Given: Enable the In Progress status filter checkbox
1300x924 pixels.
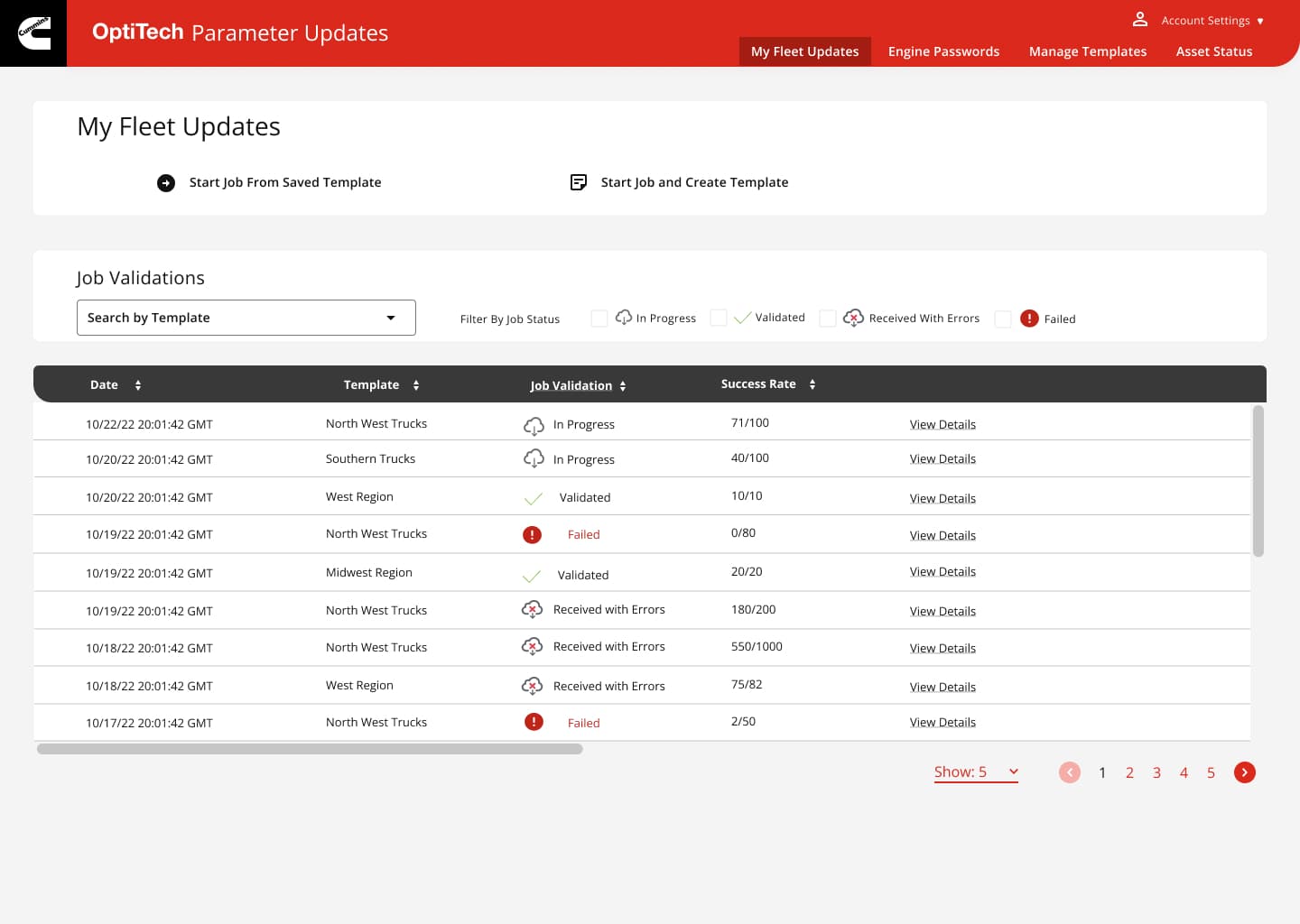Looking at the screenshot, I should point(599,319).
